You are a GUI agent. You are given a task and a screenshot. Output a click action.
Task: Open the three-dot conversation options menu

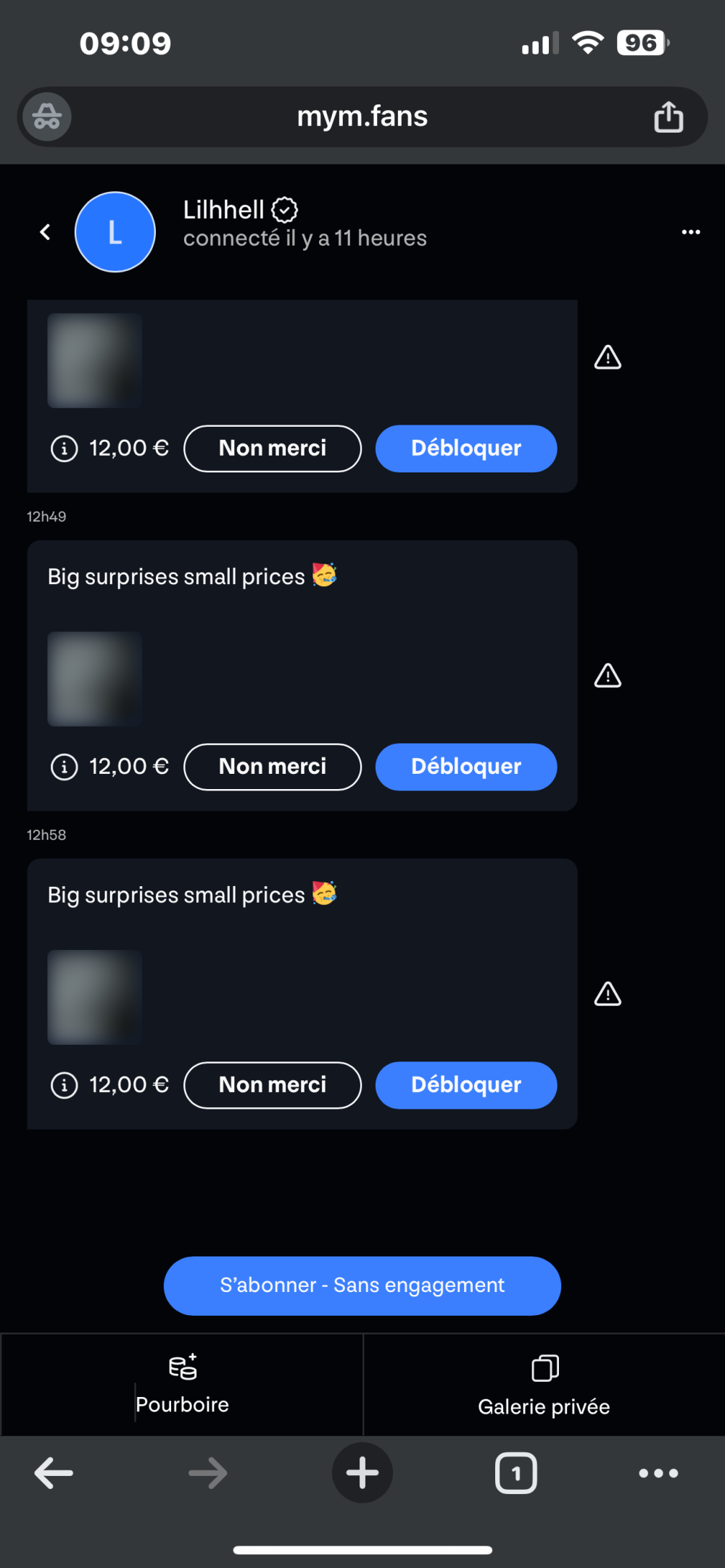691,232
